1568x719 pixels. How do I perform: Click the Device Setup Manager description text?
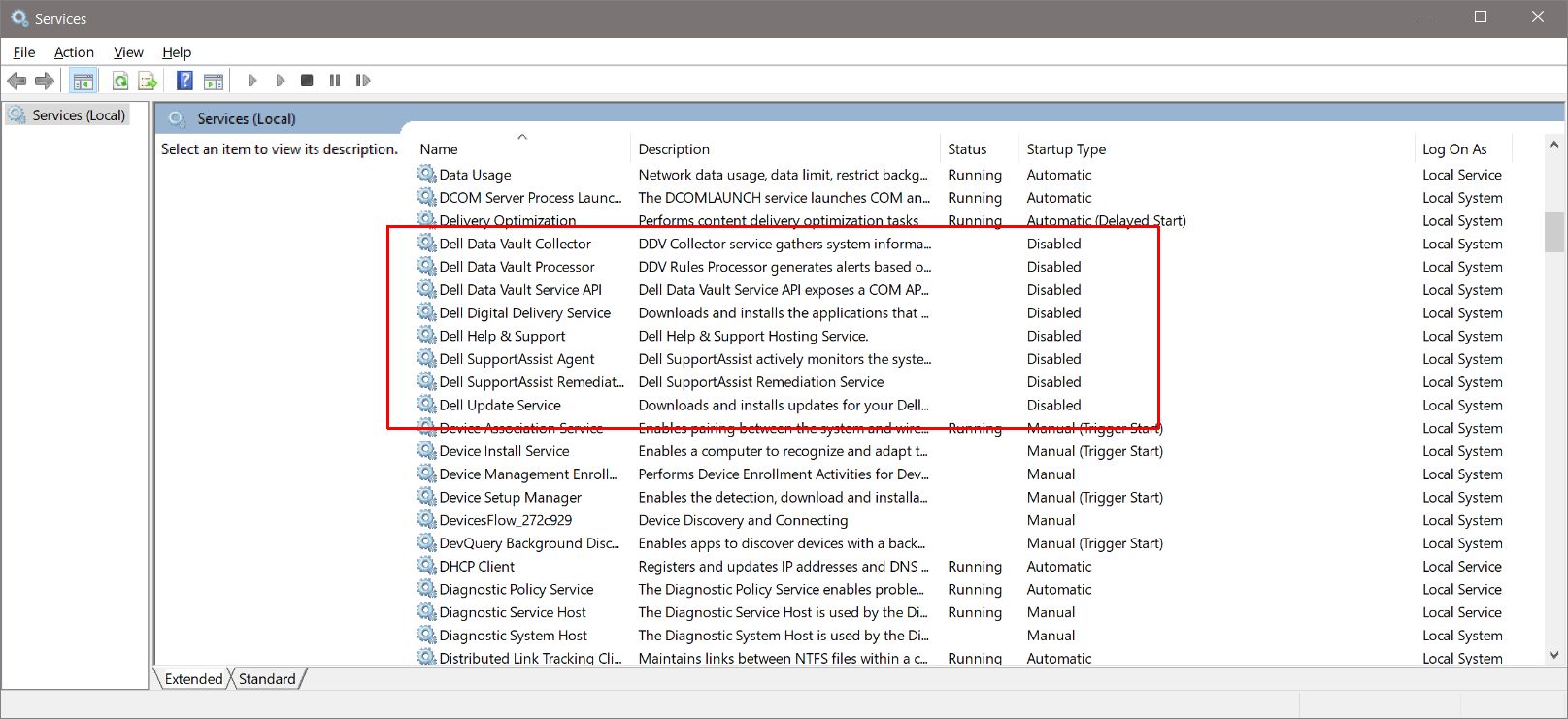click(x=783, y=497)
